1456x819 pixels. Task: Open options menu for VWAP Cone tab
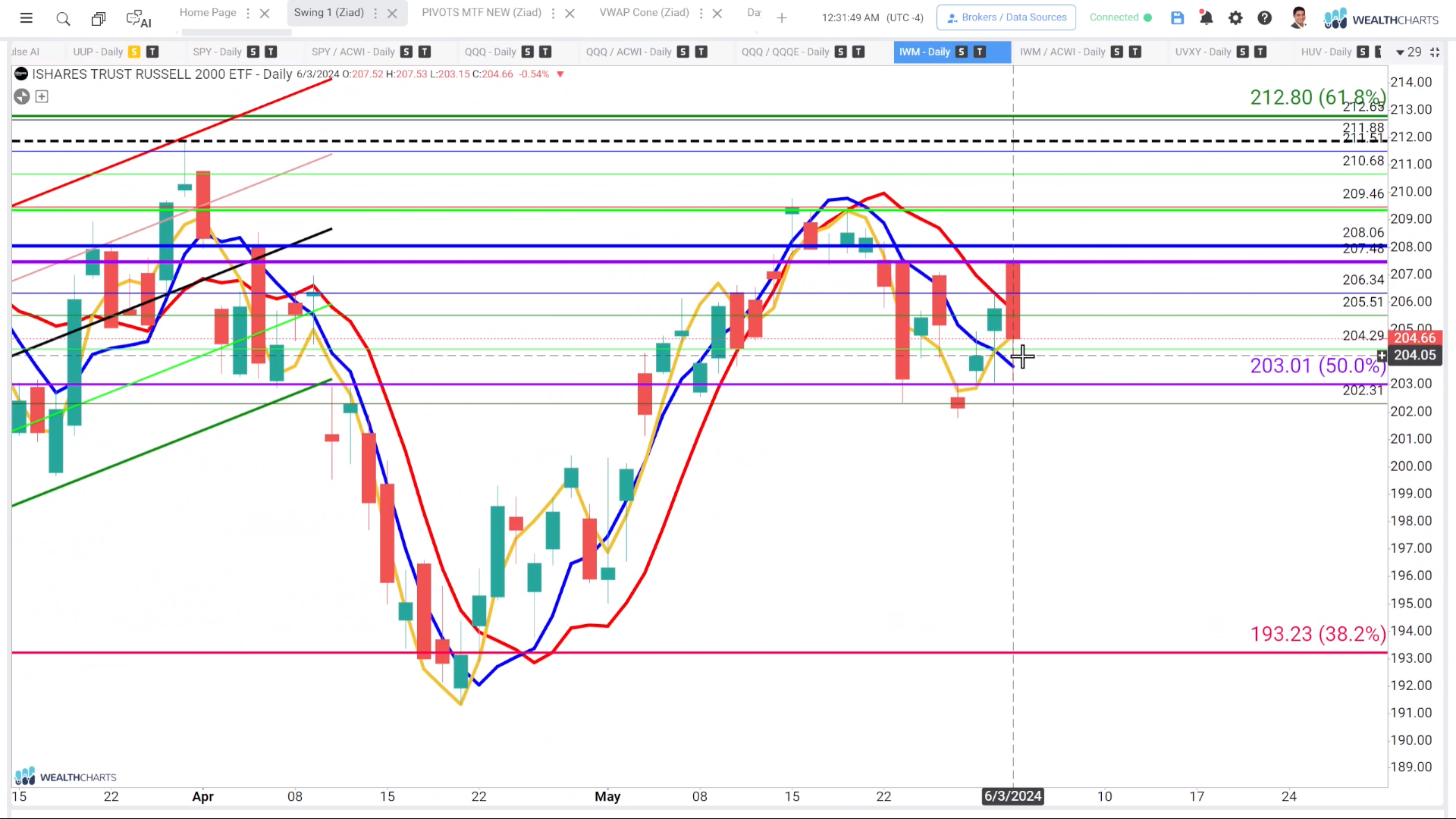pyautogui.click(x=701, y=13)
